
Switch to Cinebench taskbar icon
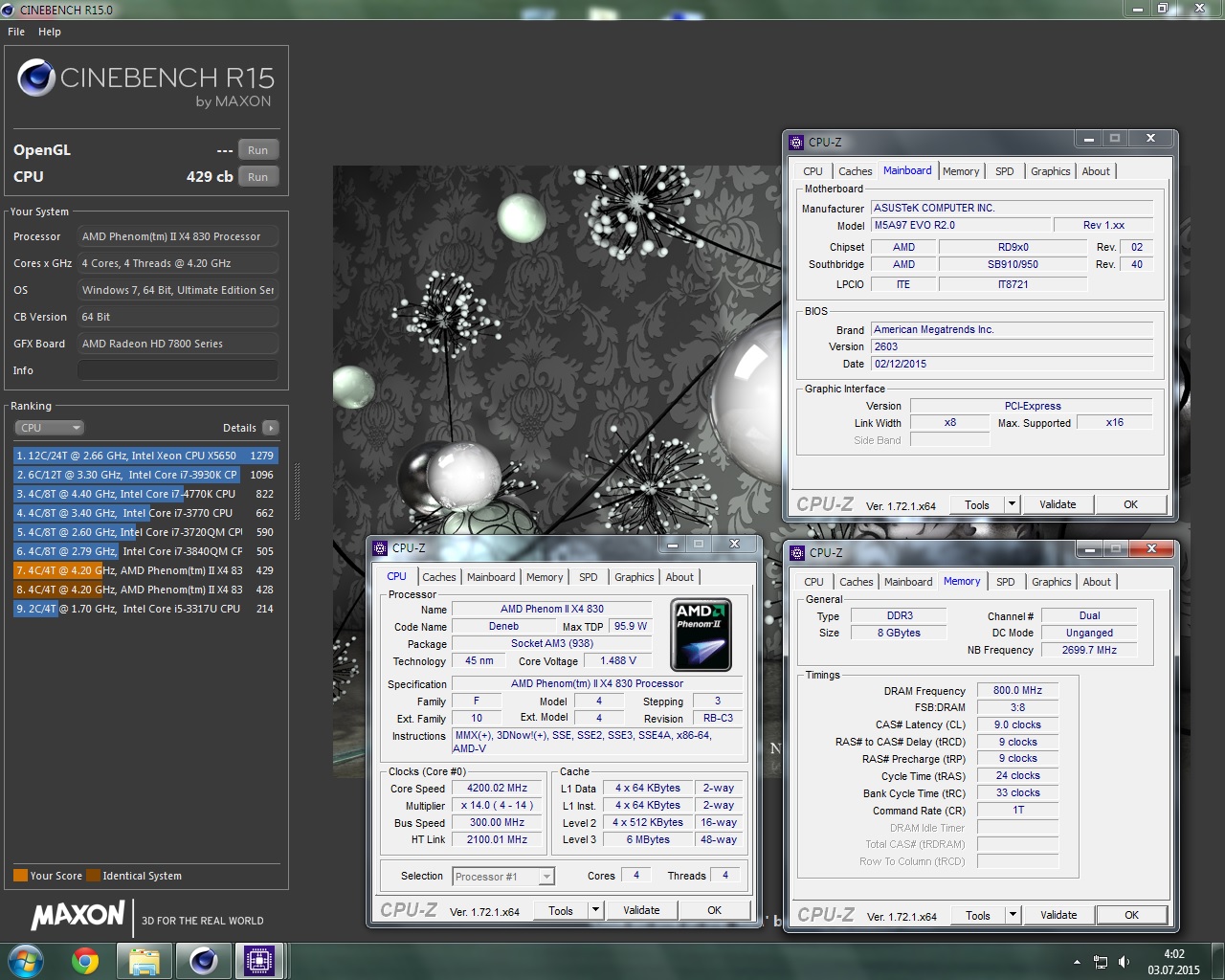pyautogui.click(x=203, y=961)
